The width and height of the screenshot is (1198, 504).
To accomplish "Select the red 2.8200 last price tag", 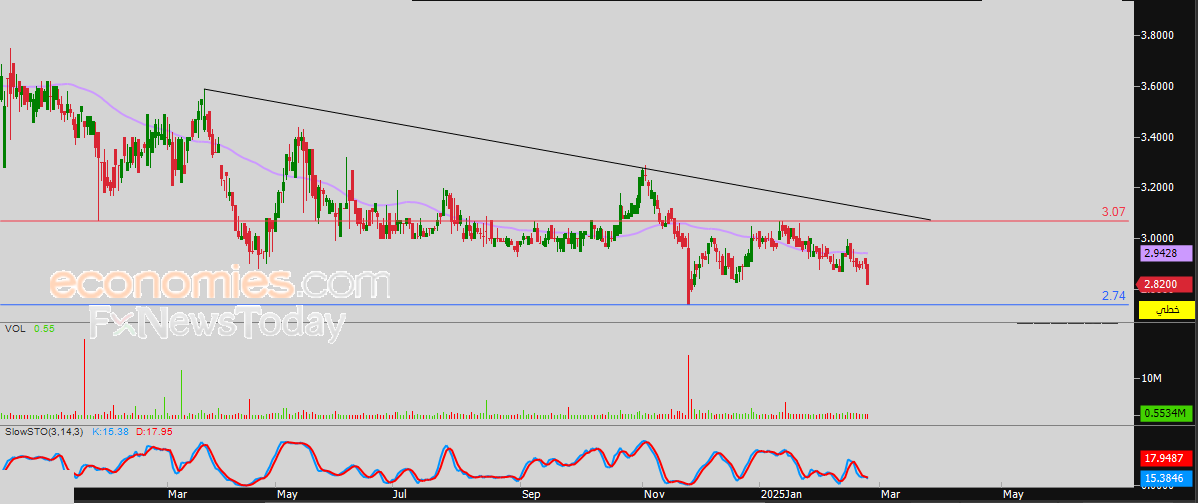I will click(1166, 285).
